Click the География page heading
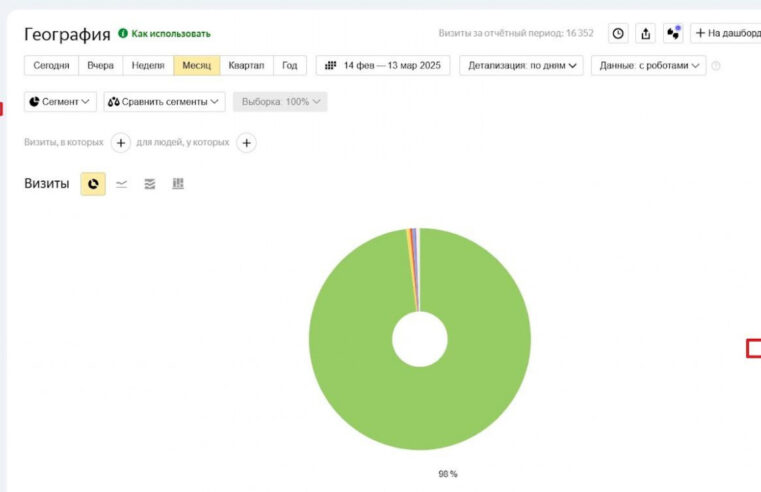Viewport: 761px width, 492px height. tap(67, 34)
